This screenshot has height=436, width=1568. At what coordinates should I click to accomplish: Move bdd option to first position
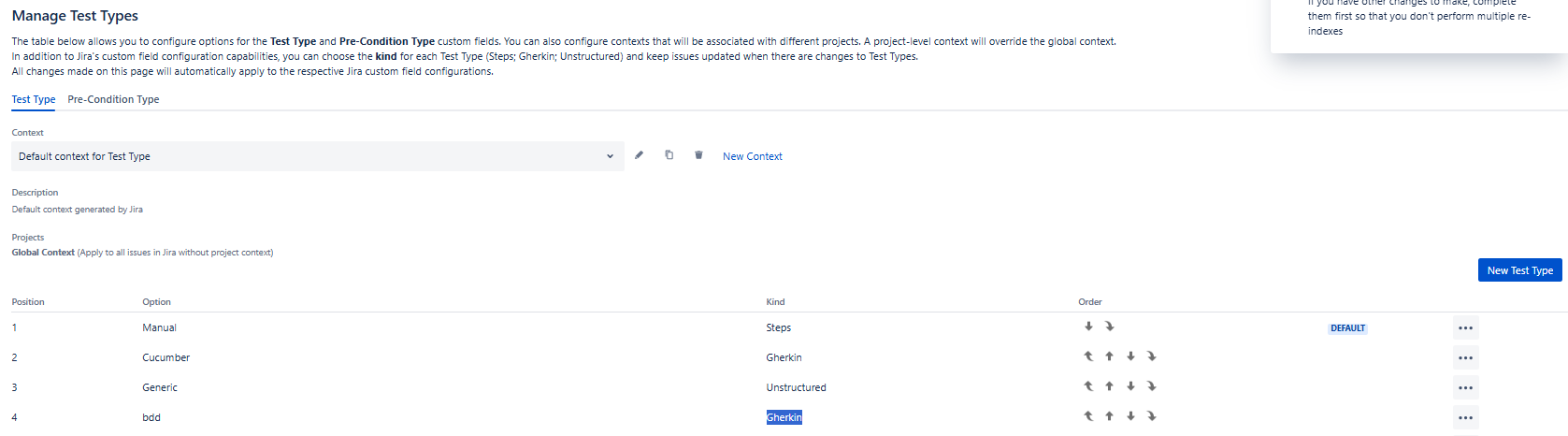coord(1088,416)
